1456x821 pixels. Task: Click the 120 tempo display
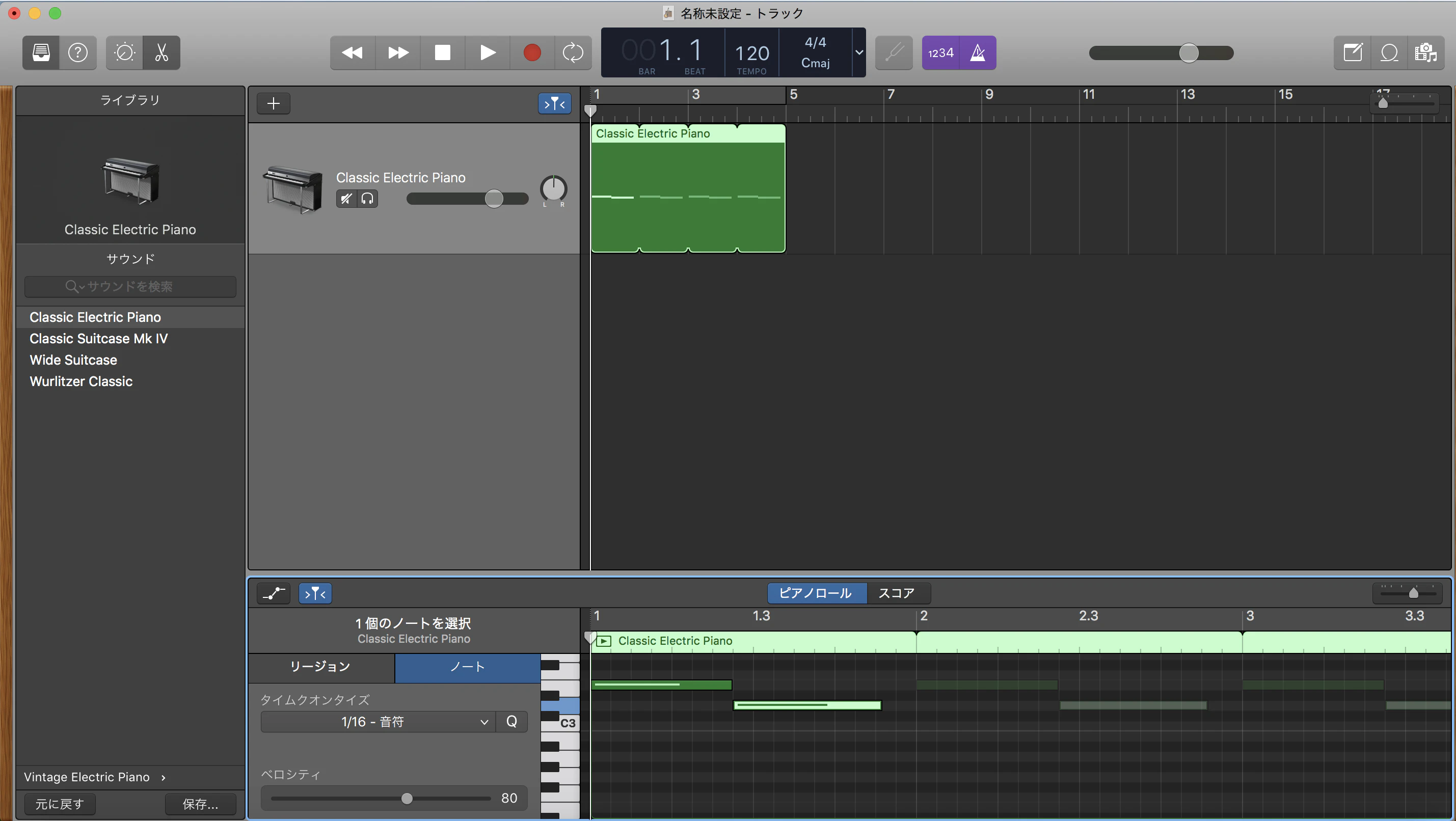click(x=752, y=52)
